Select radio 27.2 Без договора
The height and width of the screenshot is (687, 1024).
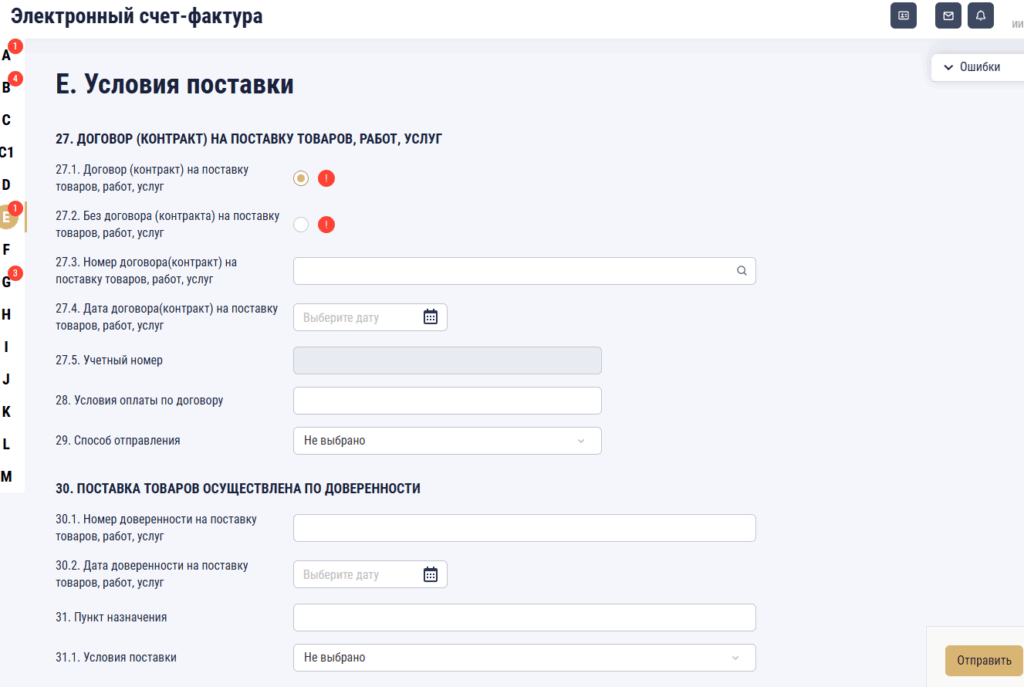tap(301, 225)
